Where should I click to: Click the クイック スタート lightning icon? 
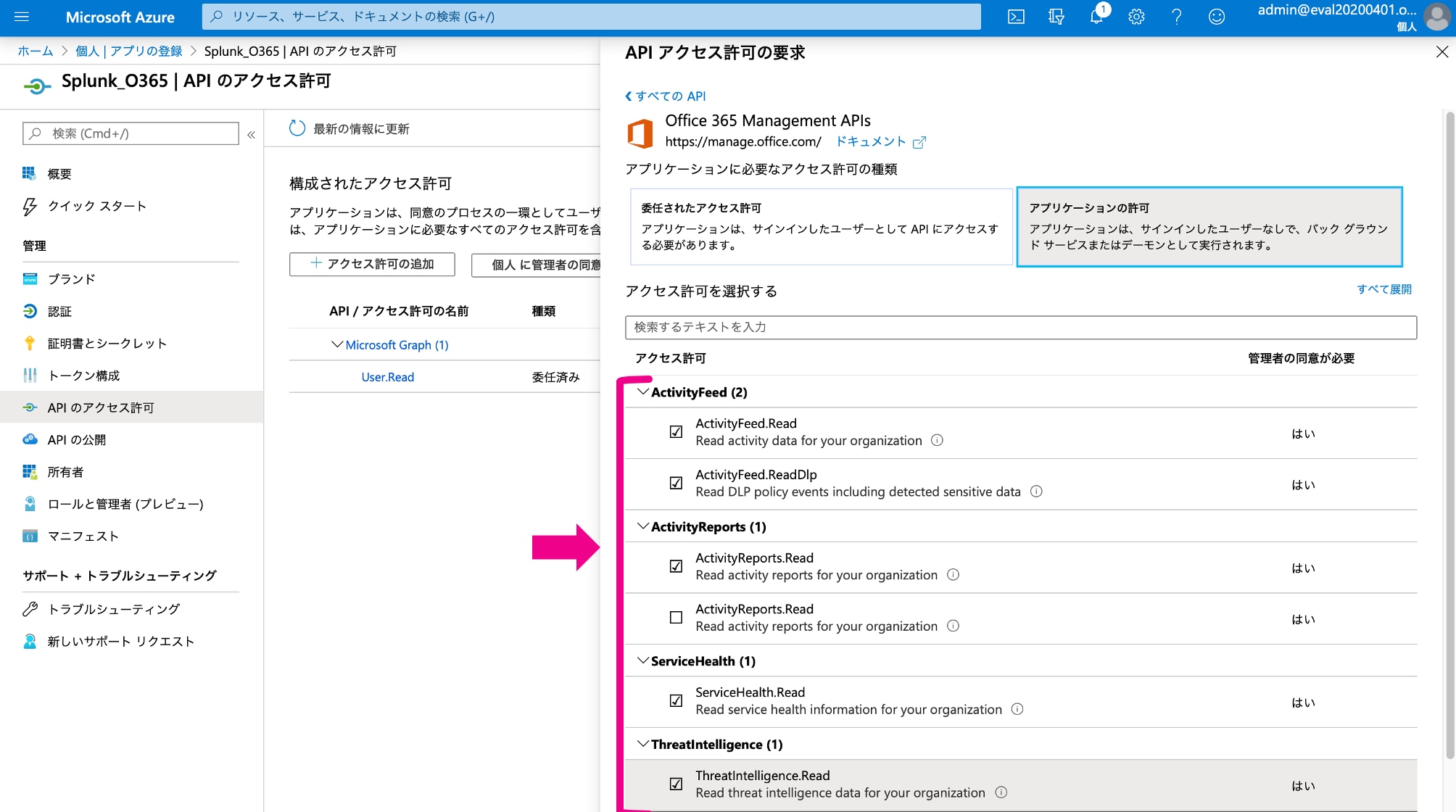click(30, 207)
